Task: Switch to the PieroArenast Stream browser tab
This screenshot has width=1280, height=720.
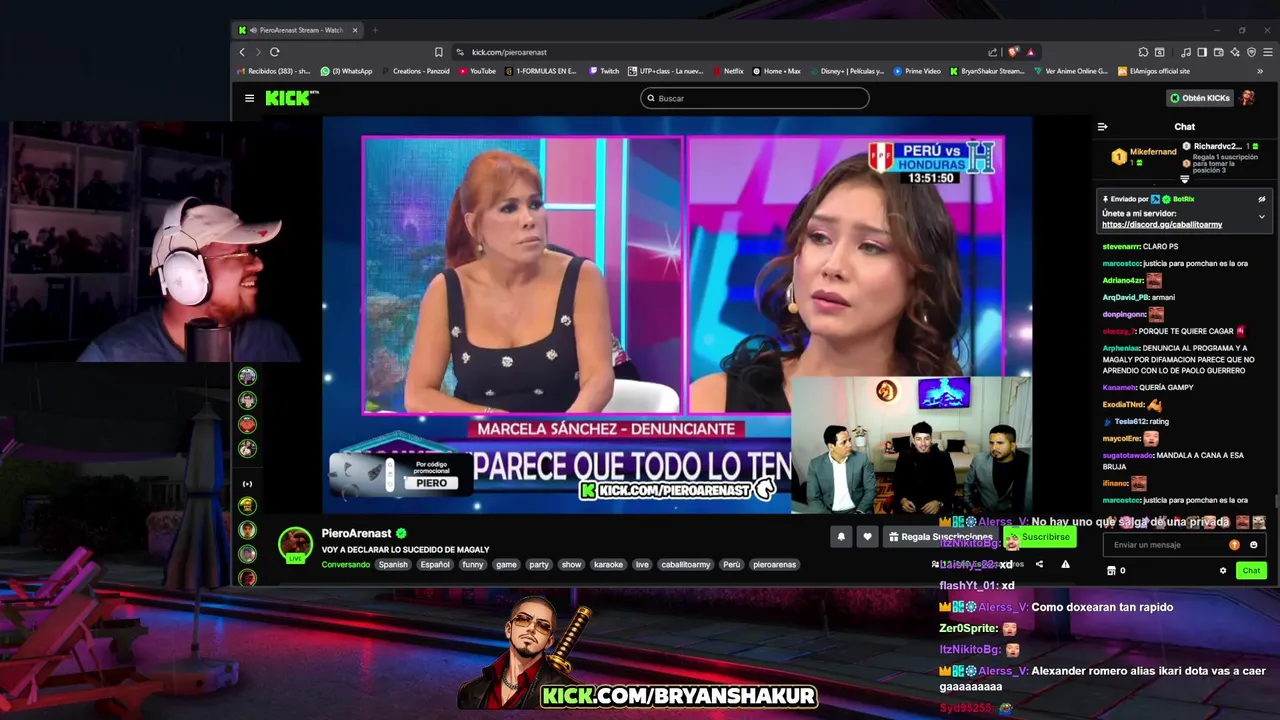Action: coord(298,30)
